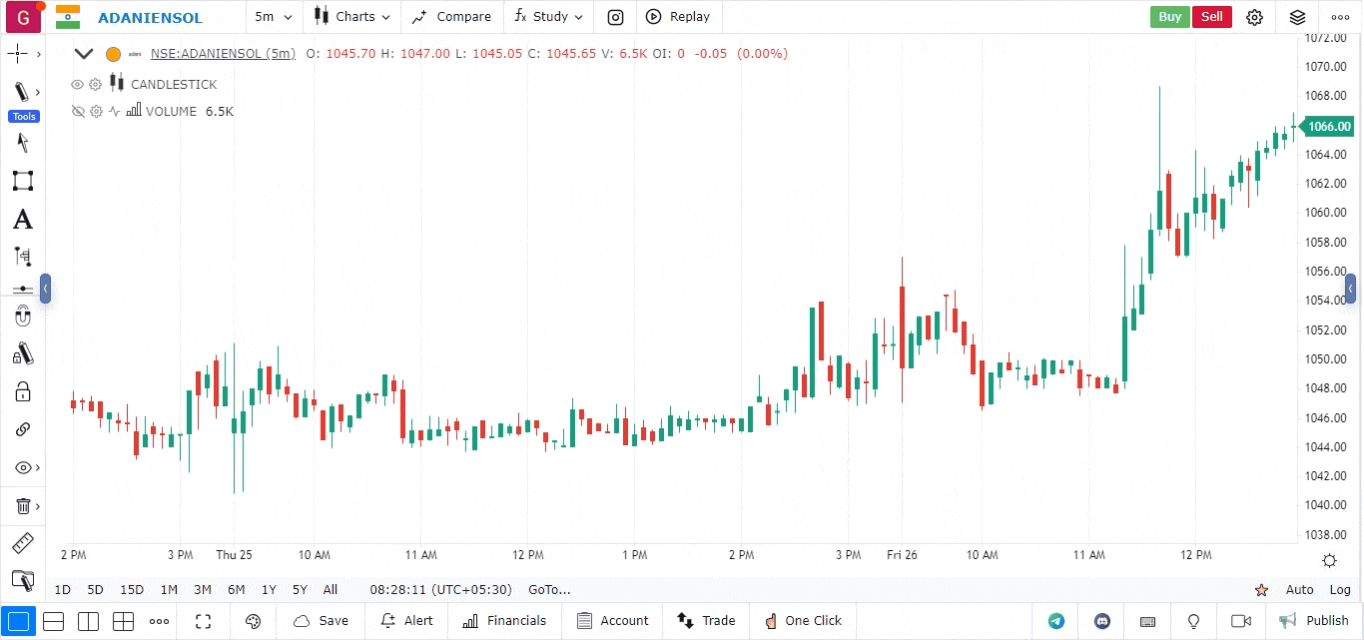Open the 5m interval dropdown
The image size is (1364, 640).
click(x=273, y=17)
